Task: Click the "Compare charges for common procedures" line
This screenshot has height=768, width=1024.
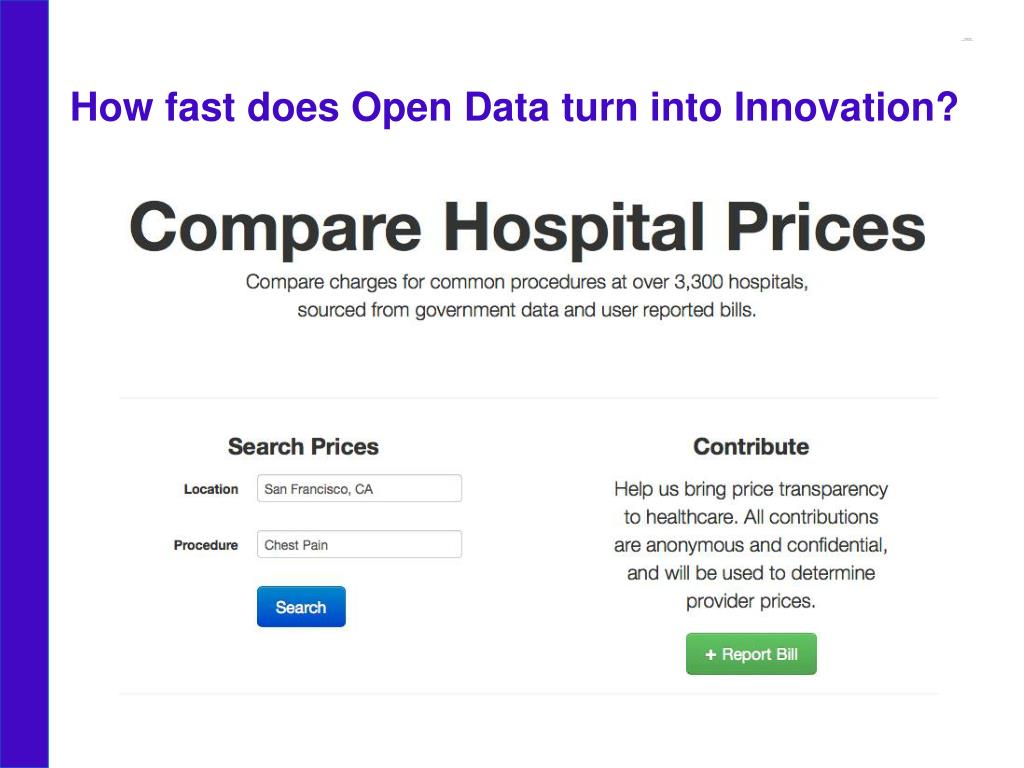Action: coord(527,282)
